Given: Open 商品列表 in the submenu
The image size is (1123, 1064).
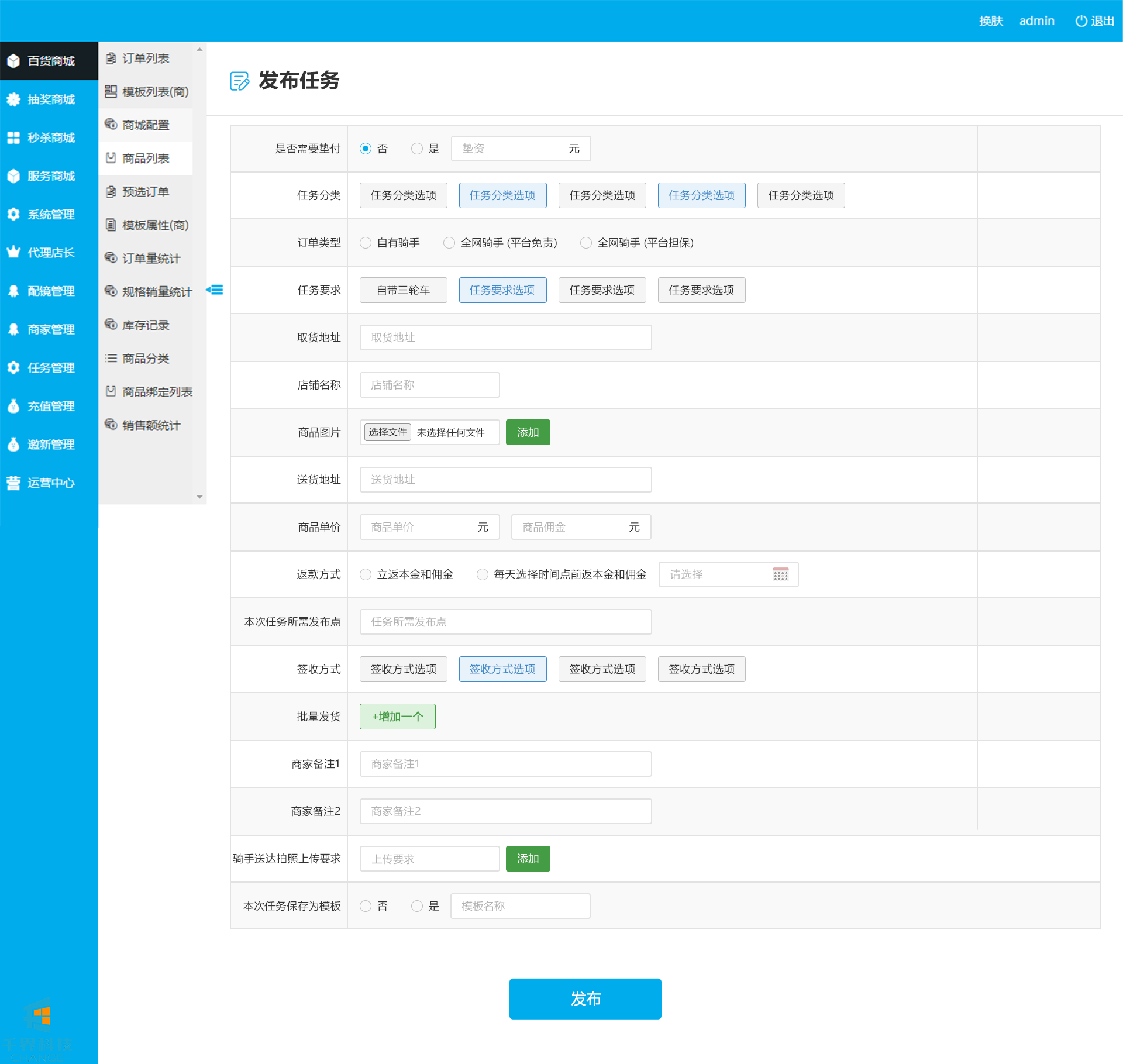Looking at the screenshot, I should pos(146,159).
